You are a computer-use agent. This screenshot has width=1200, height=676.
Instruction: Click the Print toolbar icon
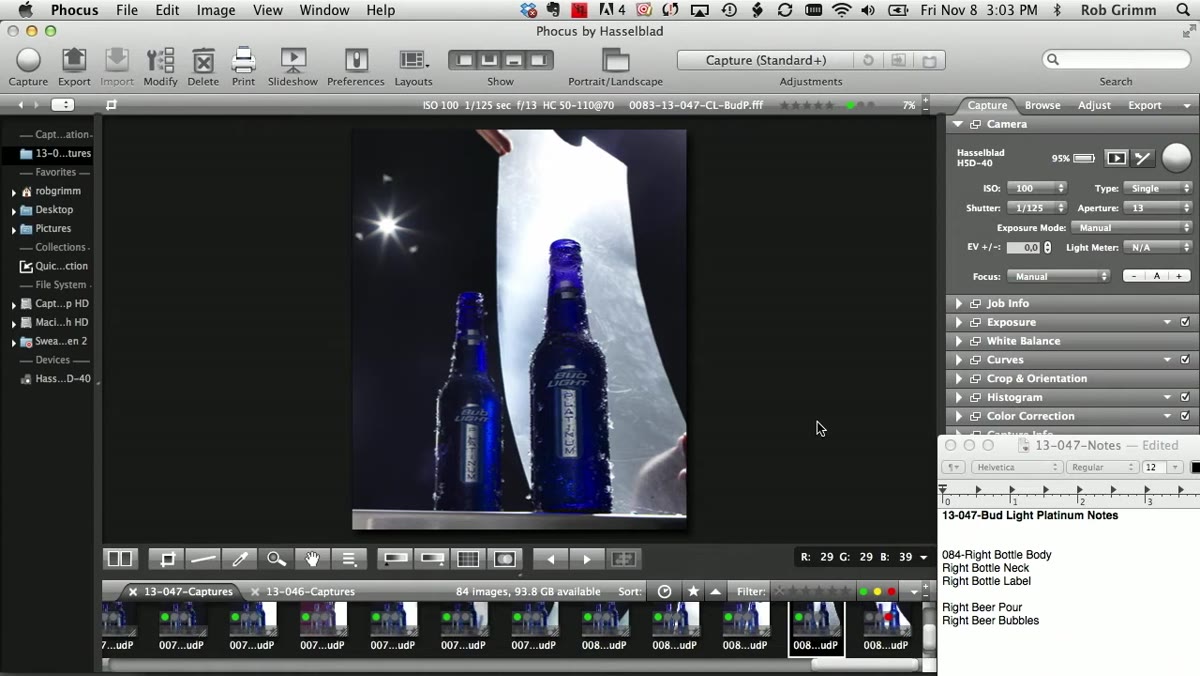point(244,60)
